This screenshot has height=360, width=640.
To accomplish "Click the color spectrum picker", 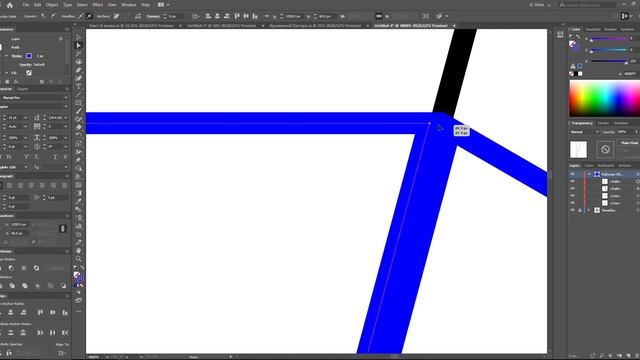I will pyautogui.click(x=604, y=98).
